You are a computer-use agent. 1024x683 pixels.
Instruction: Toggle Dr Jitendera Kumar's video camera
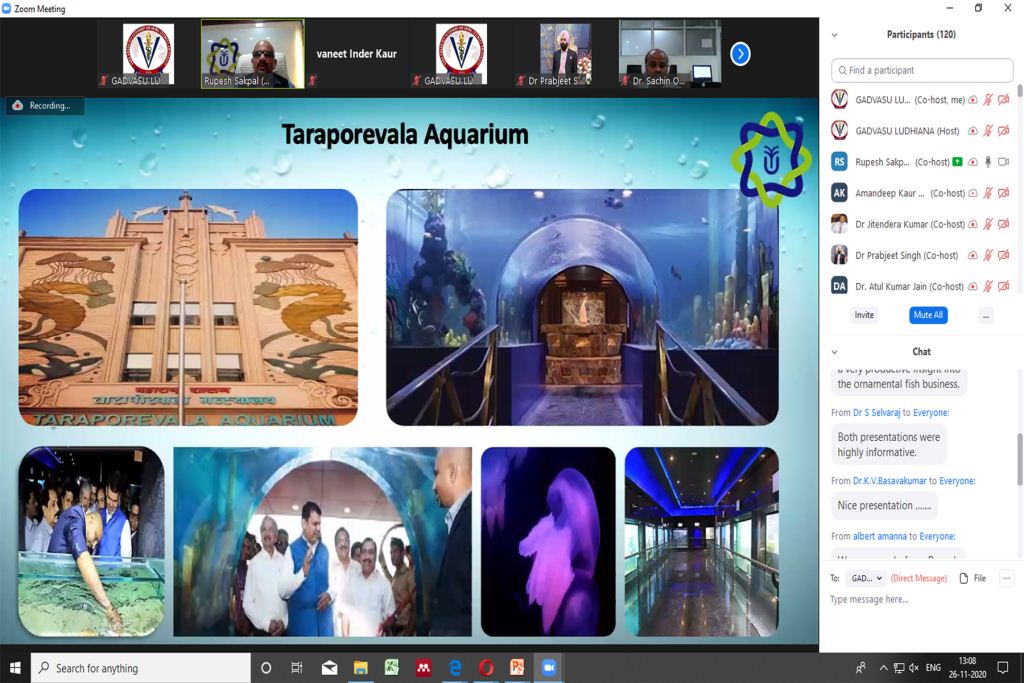tap(1004, 224)
